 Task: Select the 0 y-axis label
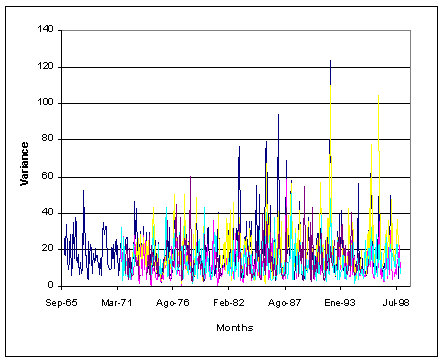(x=50, y=285)
